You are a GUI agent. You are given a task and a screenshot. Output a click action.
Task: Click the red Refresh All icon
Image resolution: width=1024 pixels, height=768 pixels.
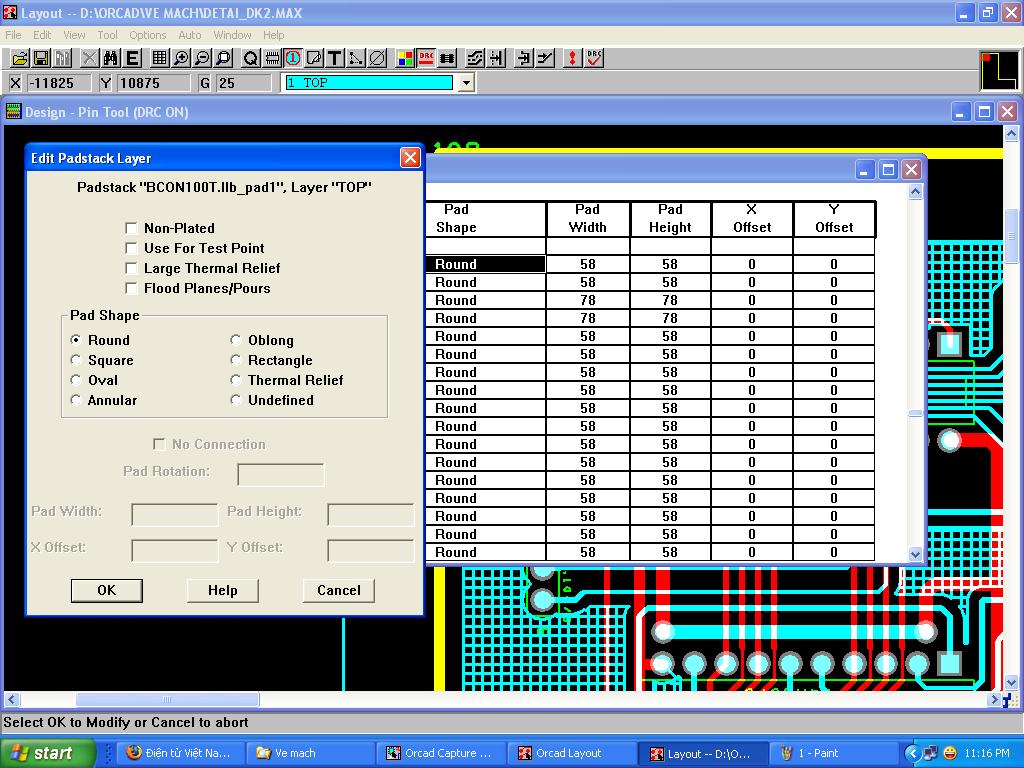(572, 59)
